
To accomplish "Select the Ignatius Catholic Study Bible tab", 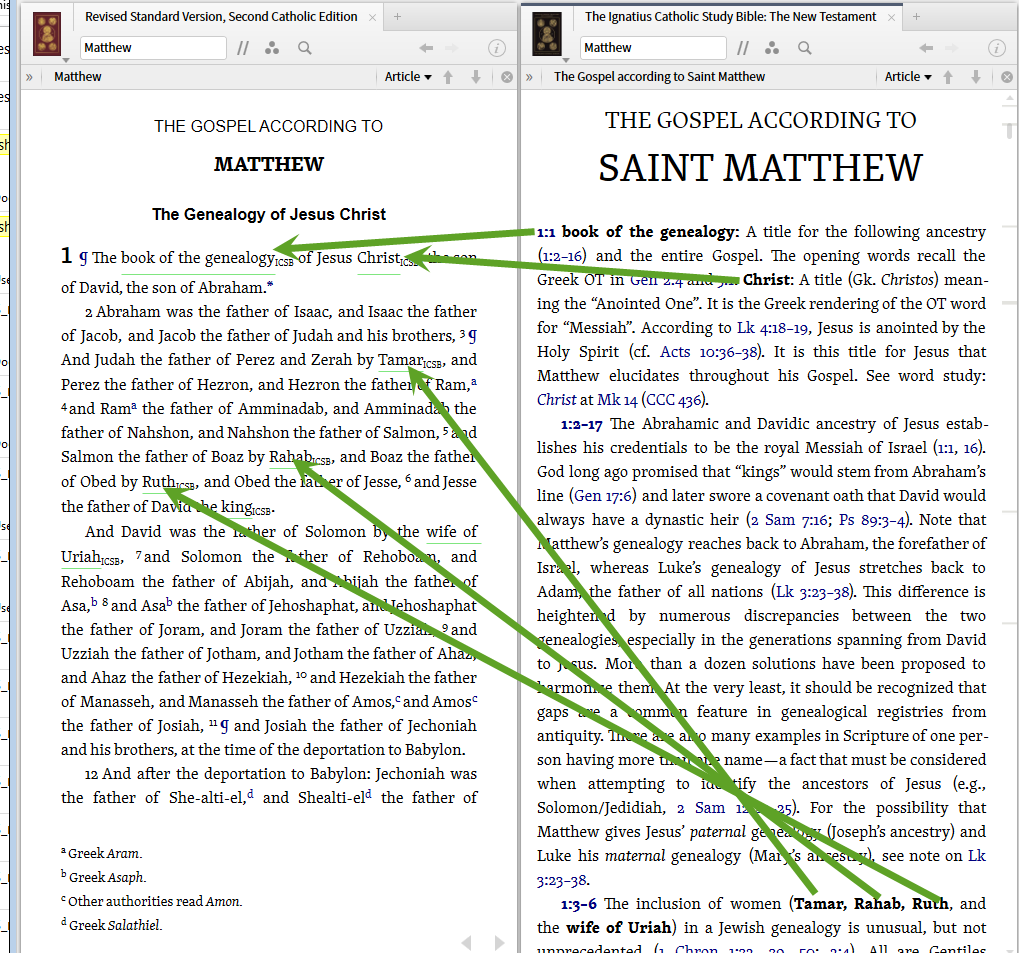I will (x=730, y=17).
